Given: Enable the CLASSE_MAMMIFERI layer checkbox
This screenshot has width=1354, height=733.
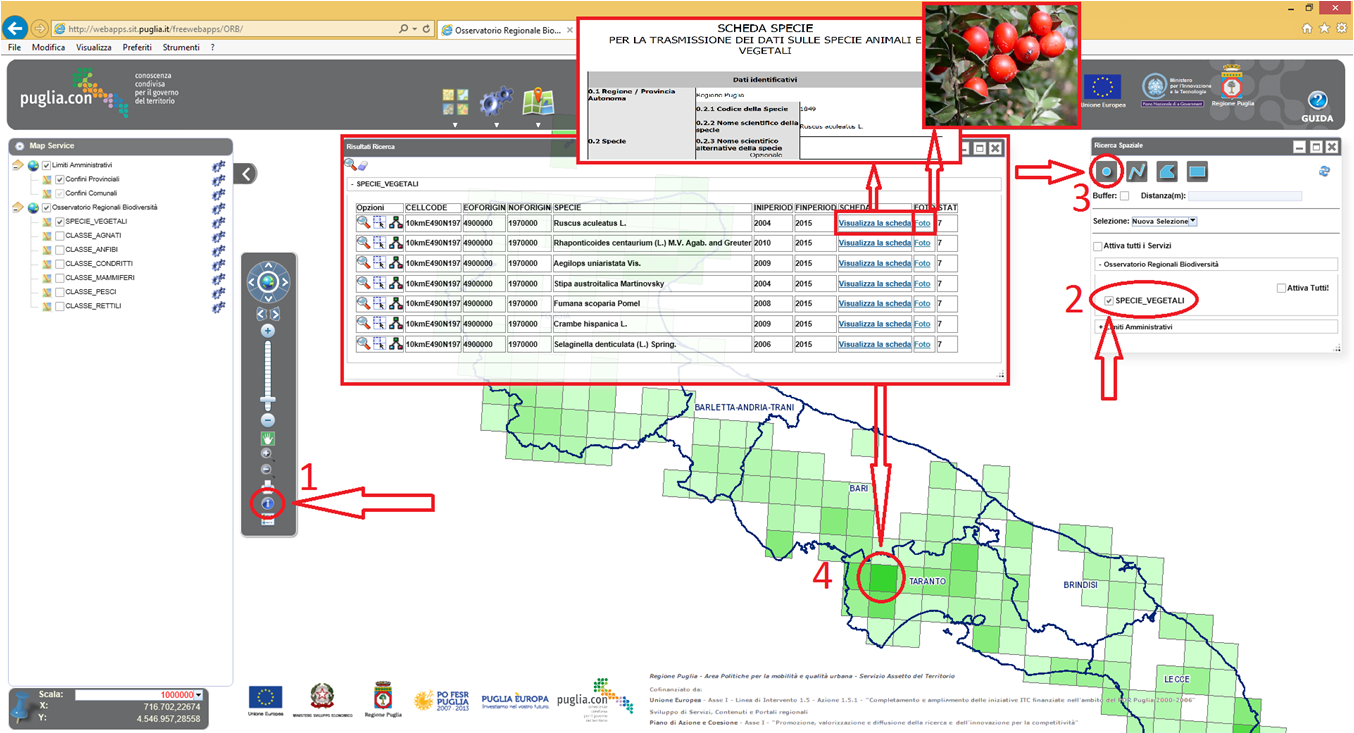Looking at the screenshot, I should coord(60,278).
